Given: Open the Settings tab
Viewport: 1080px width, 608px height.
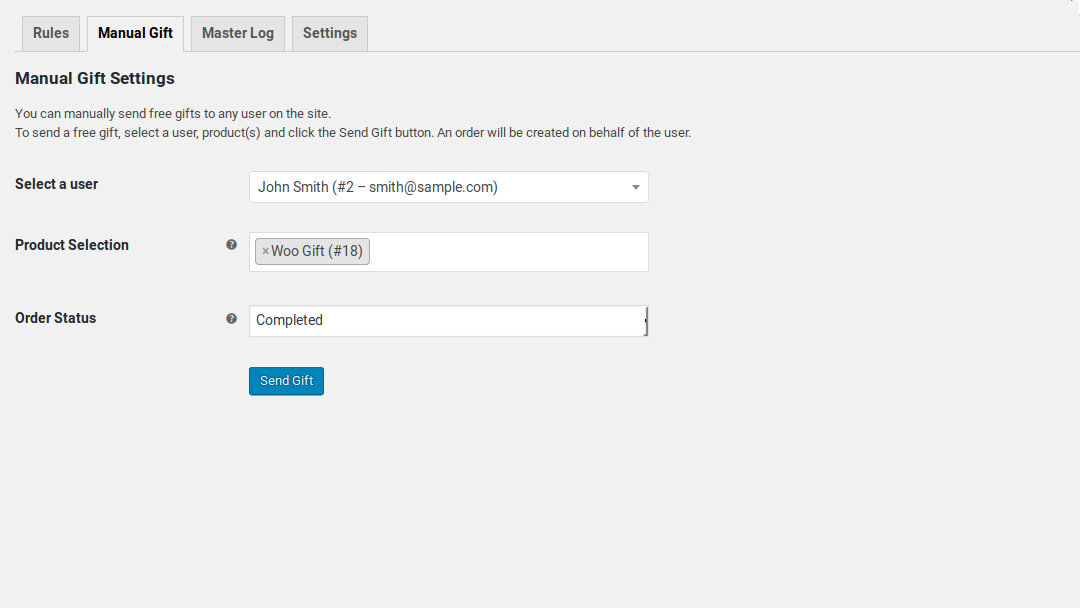Looking at the screenshot, I should [x=330, y=34].
